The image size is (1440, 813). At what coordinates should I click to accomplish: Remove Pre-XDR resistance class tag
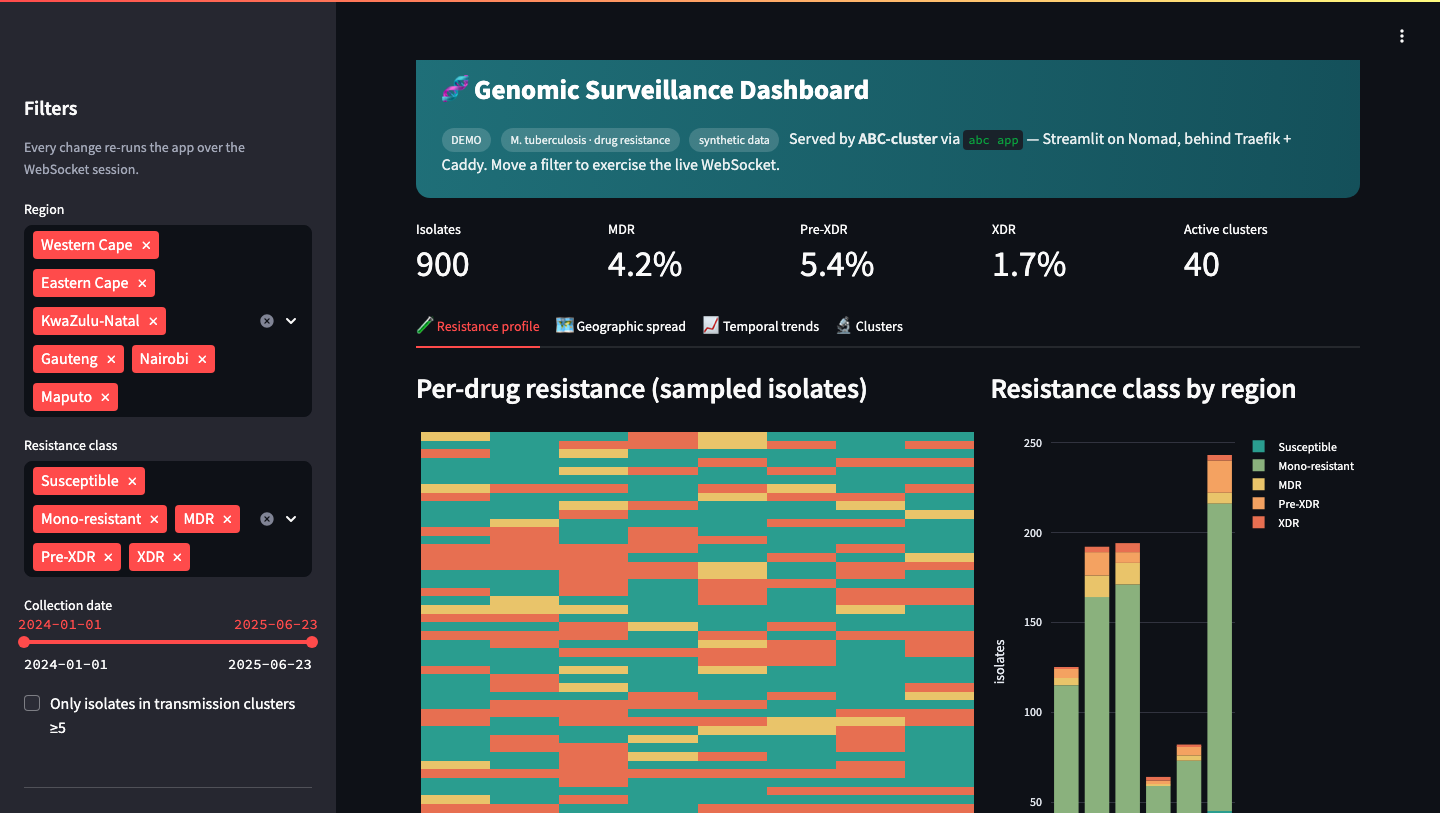(x=108, y=557)
